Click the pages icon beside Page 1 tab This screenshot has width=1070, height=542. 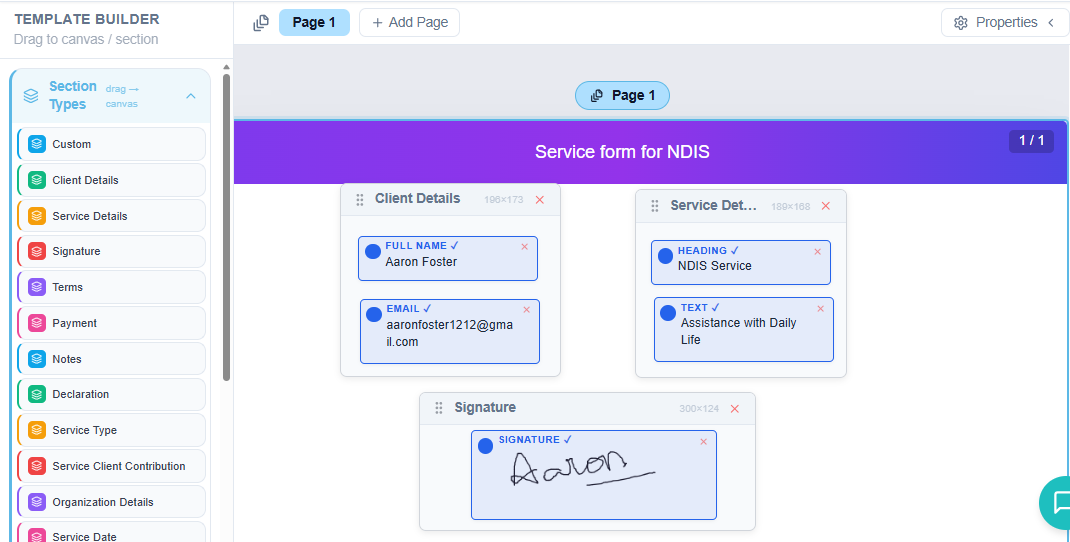point(261,23)
